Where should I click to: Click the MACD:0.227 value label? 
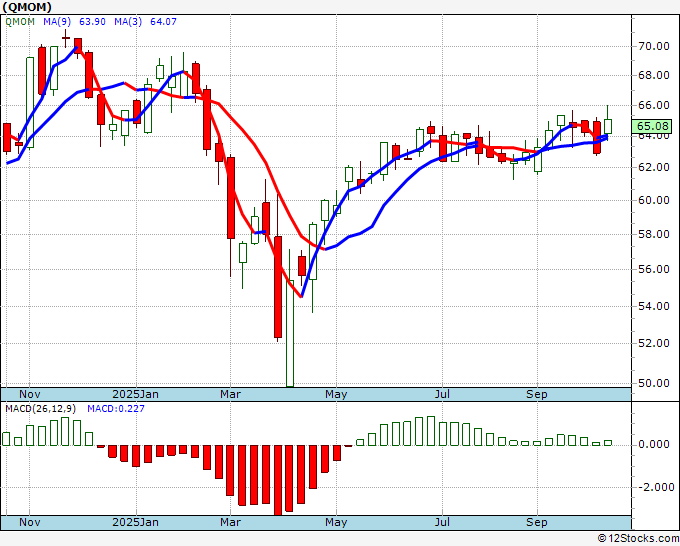click(116, 409)
